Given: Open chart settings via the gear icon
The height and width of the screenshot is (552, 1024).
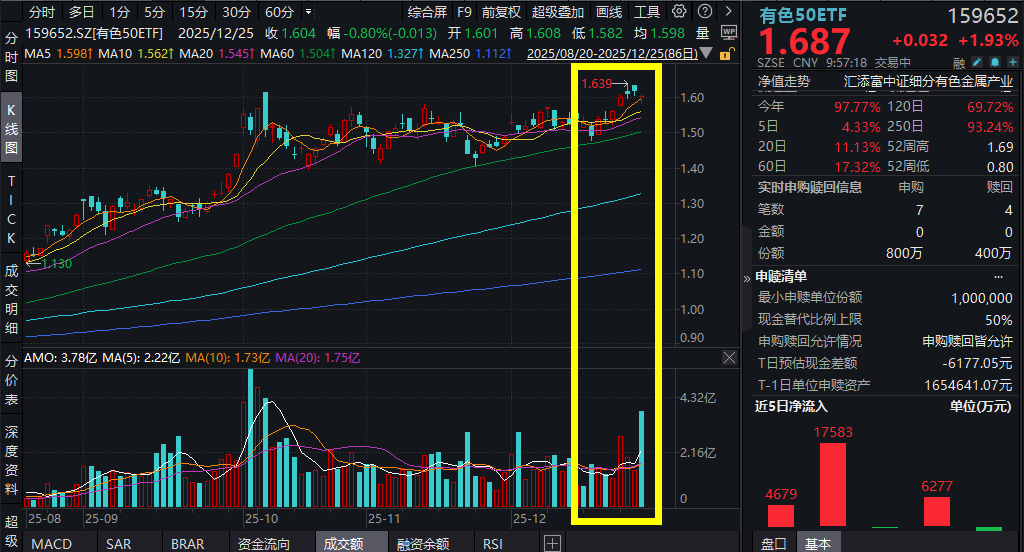Looking at the screenshot, I should tap(679, 13).
